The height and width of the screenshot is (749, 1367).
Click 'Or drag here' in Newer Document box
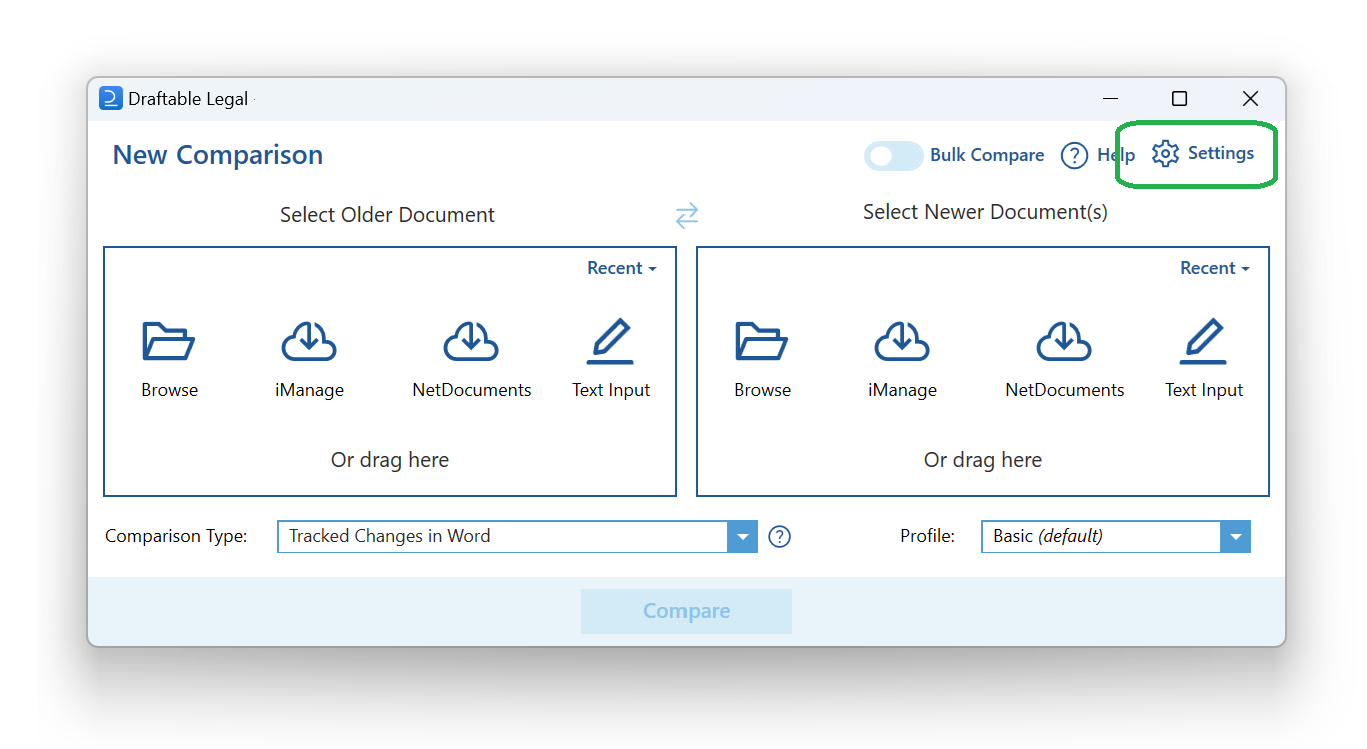click(x=983, y=460)
